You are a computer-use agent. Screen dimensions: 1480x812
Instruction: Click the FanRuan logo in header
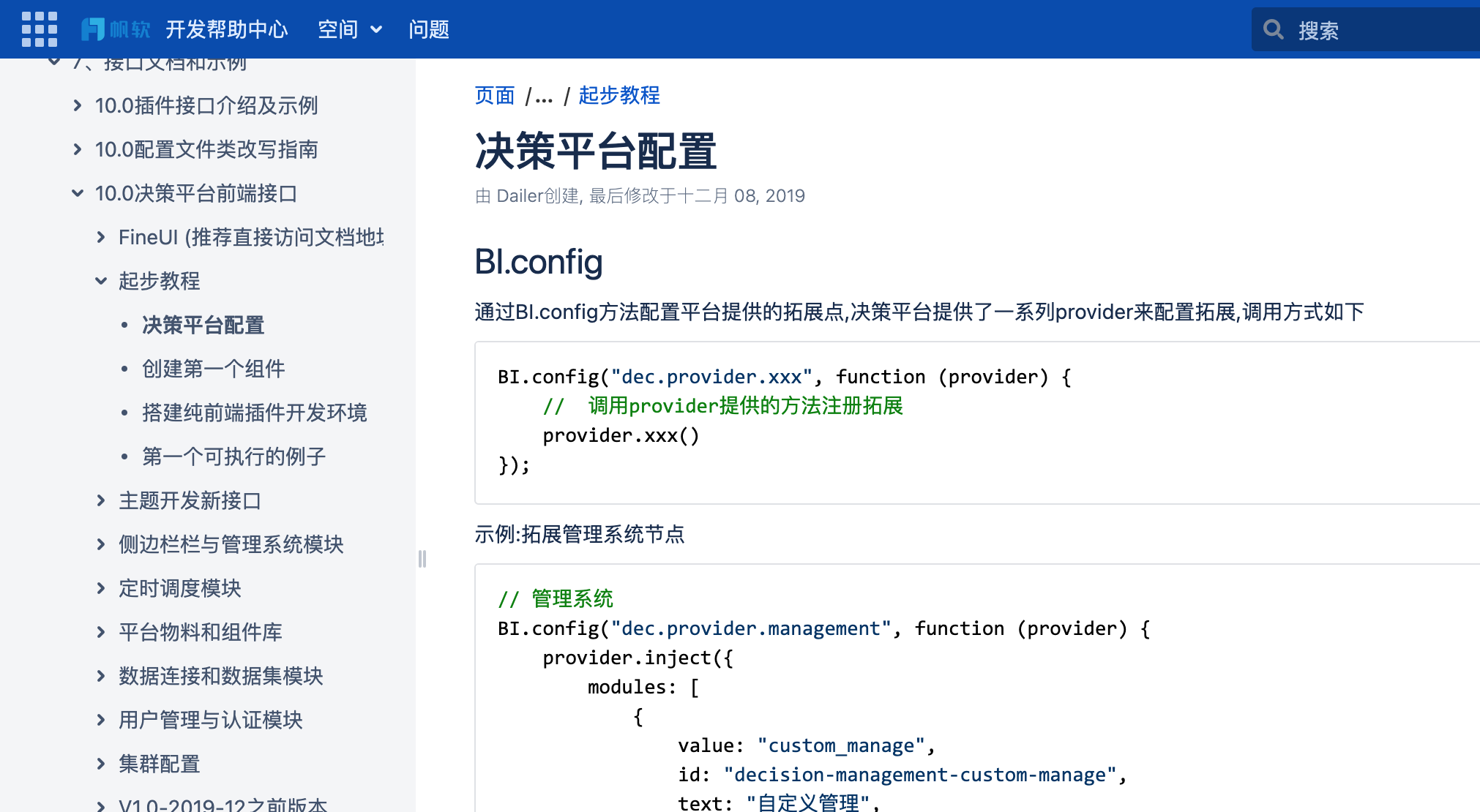pos(116,29)
